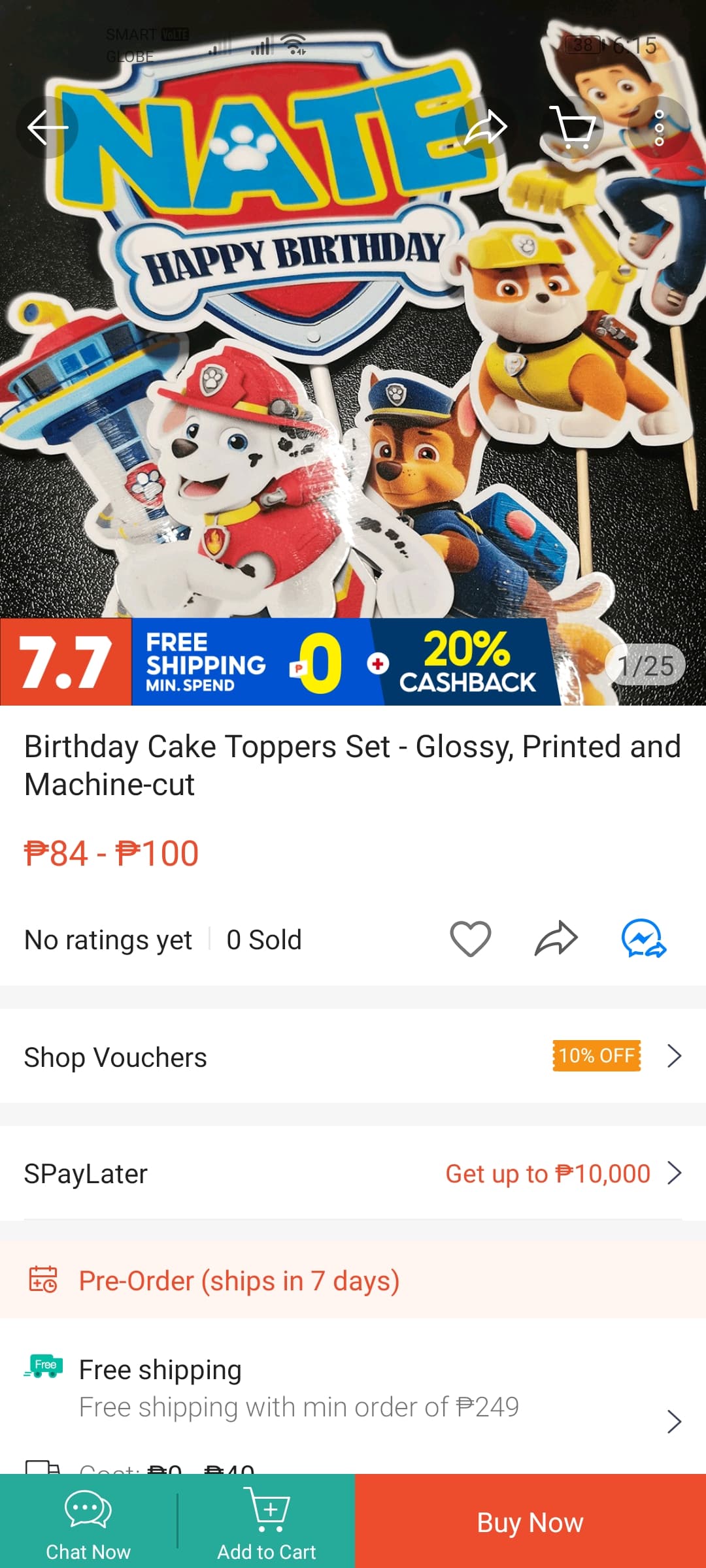This screenshot has width=706, height=1568.
Task: Tap Add to Cart
Action: [x=266, y=1522]
